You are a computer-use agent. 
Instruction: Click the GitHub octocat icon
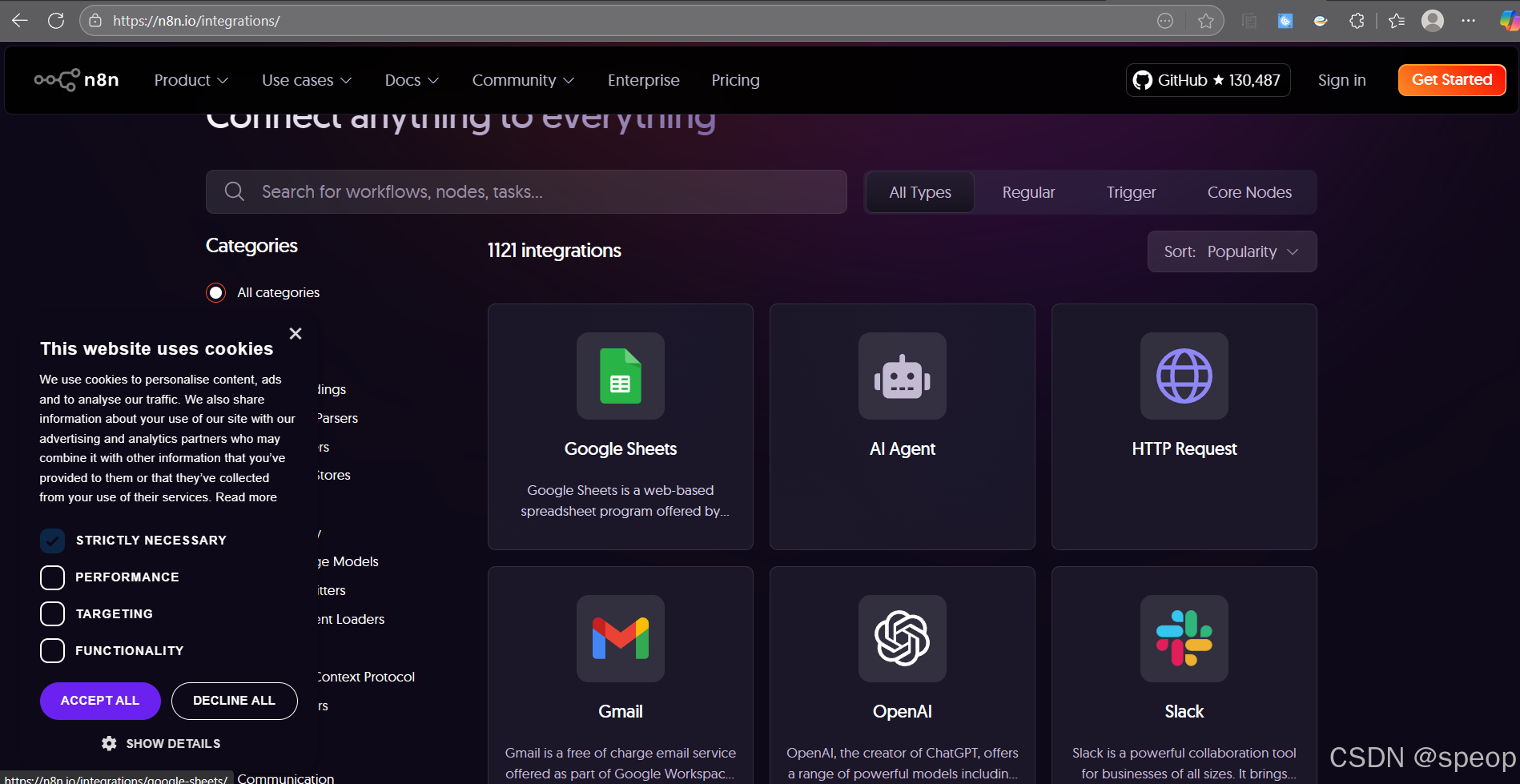[x=1143, y=80]
